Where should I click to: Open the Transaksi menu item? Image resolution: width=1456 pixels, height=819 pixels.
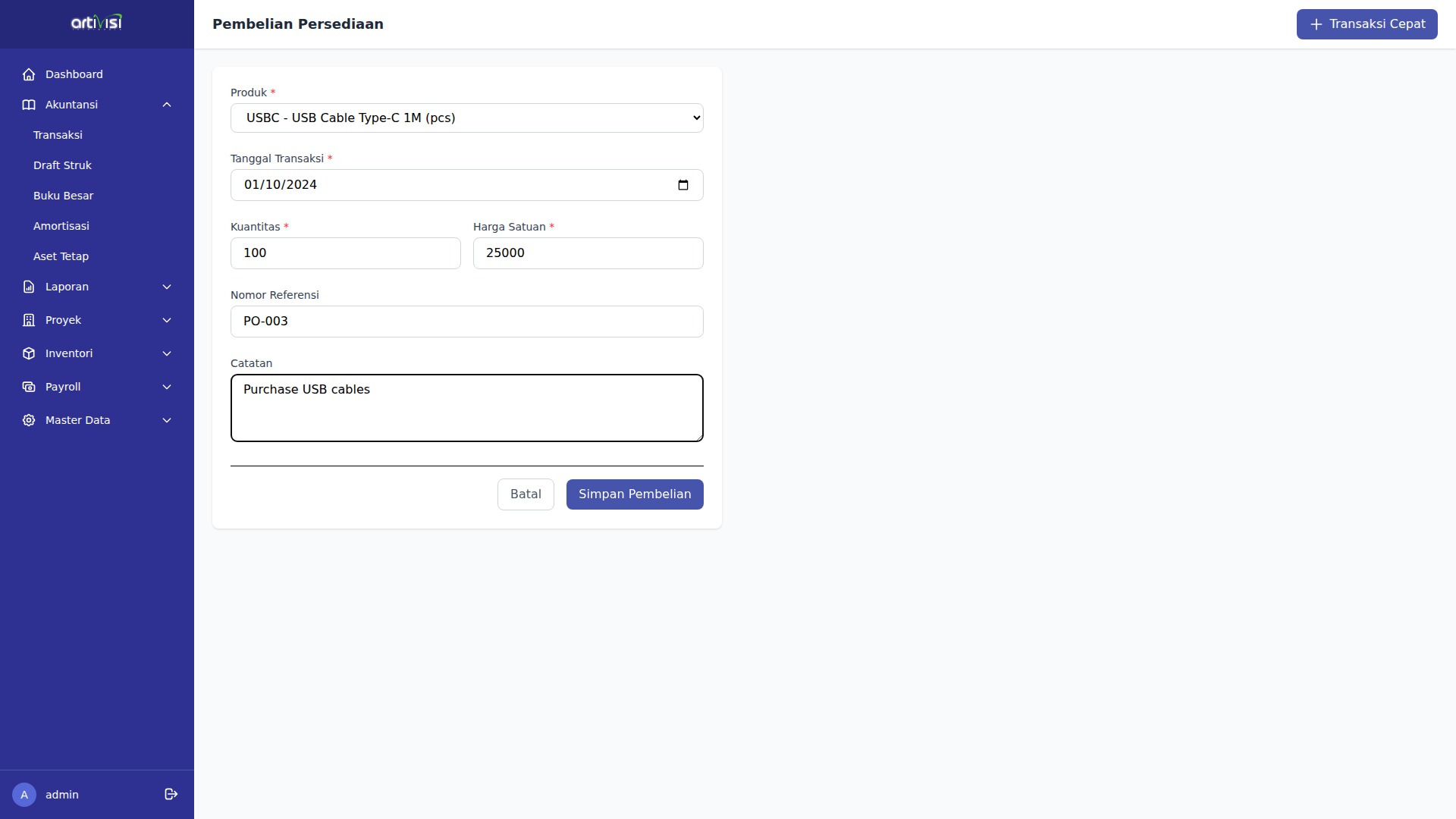coord(58,135)
